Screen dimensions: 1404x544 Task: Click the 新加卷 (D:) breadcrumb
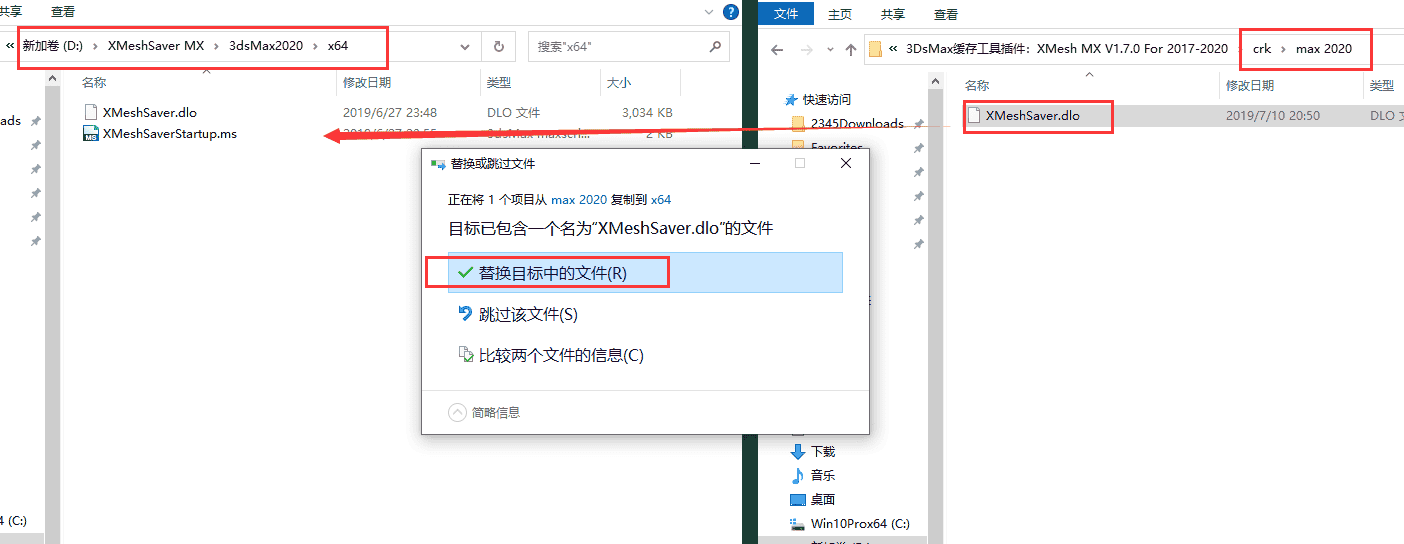(53, 46)
